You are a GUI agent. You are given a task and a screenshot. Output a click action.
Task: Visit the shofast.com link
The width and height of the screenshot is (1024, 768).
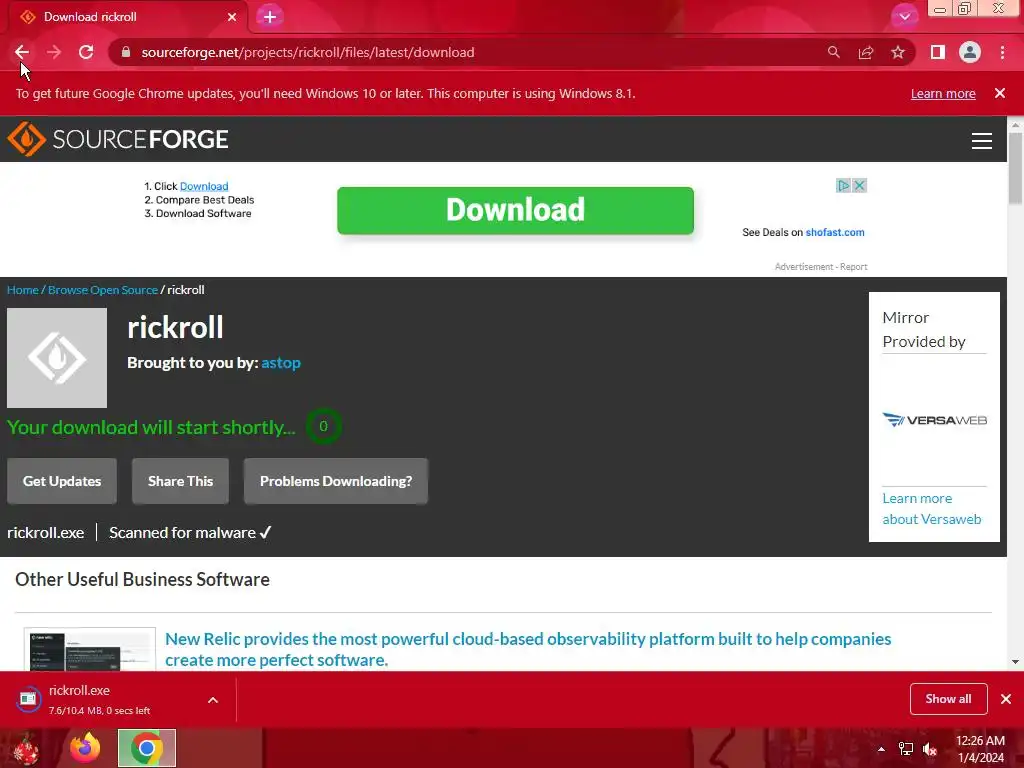click(835, 232)
